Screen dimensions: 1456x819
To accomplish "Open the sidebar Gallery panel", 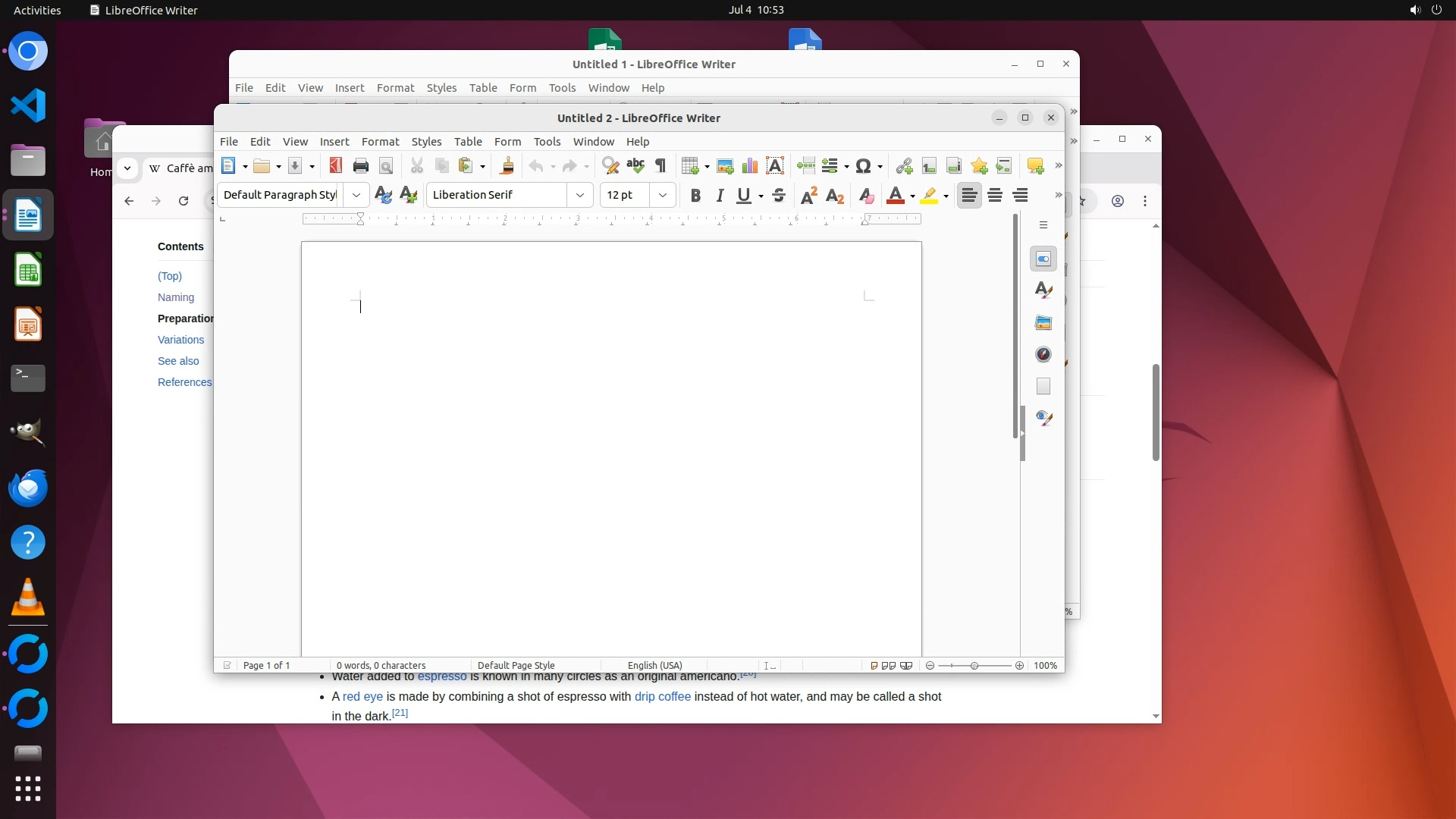I will [1043, 323].
